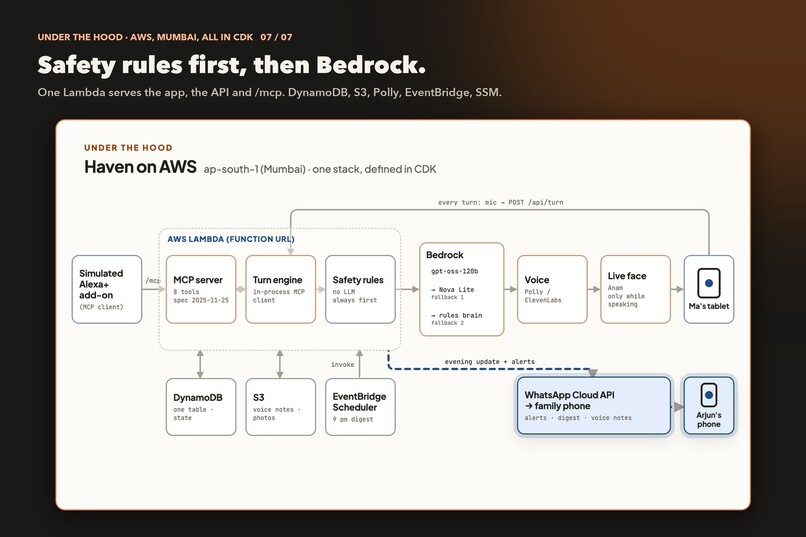Select the MCP server node
806x537 pixels.
201,289
